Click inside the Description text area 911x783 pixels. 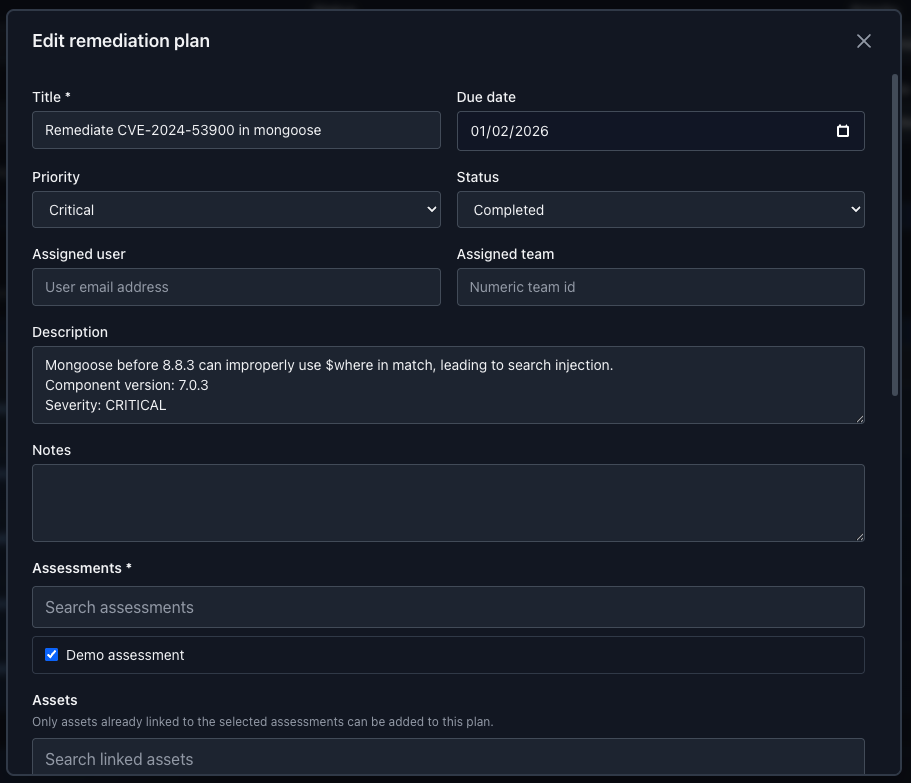tap(448, 385)
